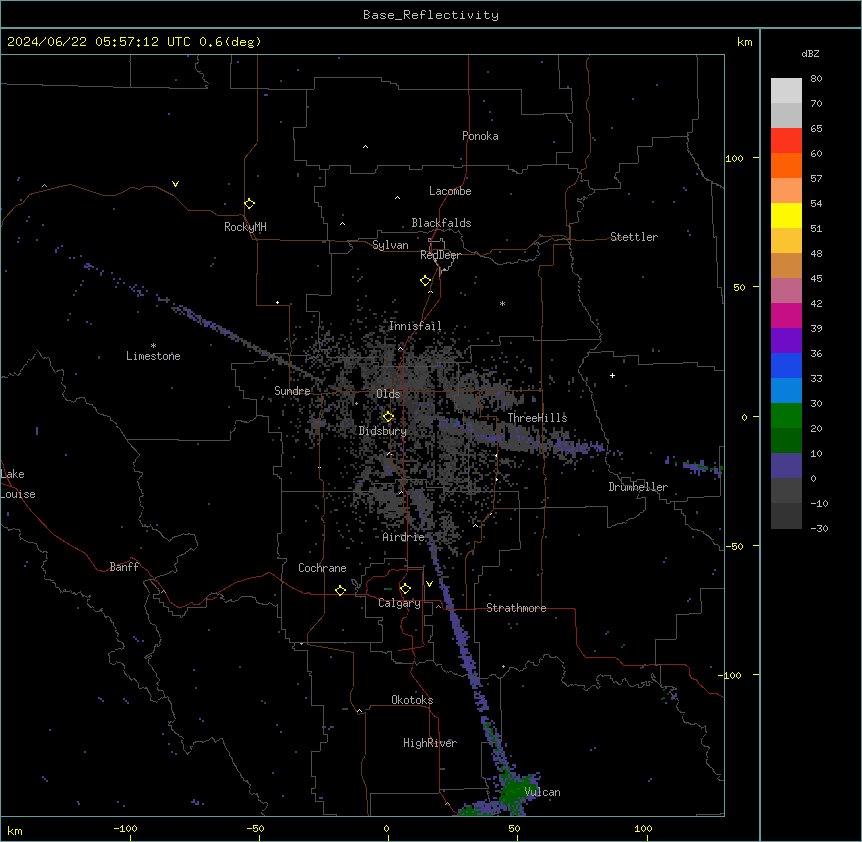The width and height of the screenshot is (862, 842).
Task: Select the purple 36-39 dBZ swatch
Action: click(x=786, y=340)
